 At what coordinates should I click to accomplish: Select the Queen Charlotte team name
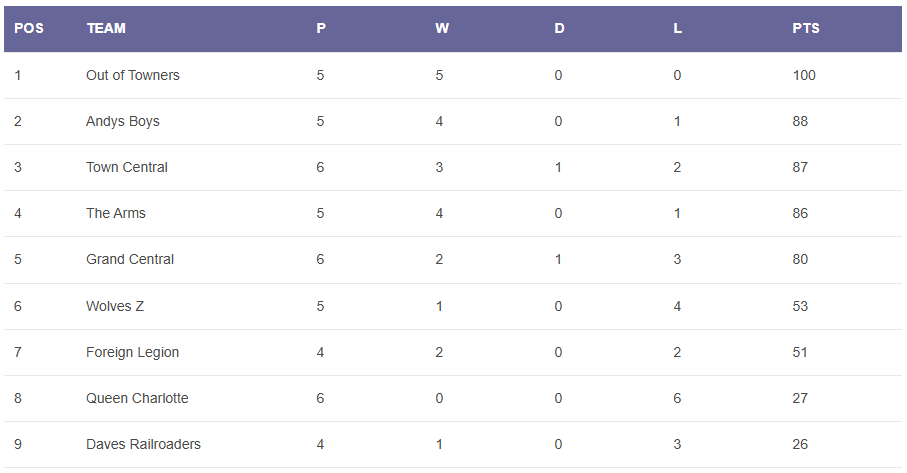137,398
